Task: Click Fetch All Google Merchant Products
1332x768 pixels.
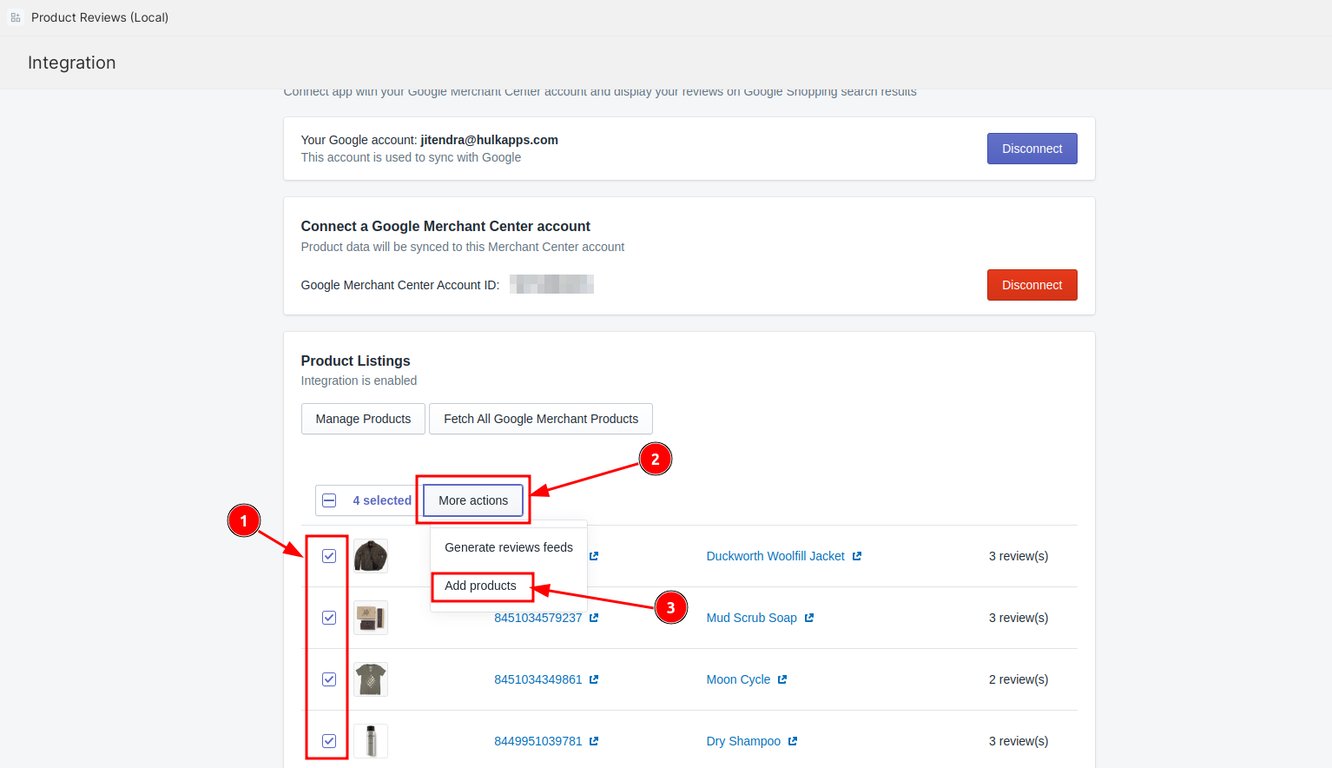Action: 540,419
